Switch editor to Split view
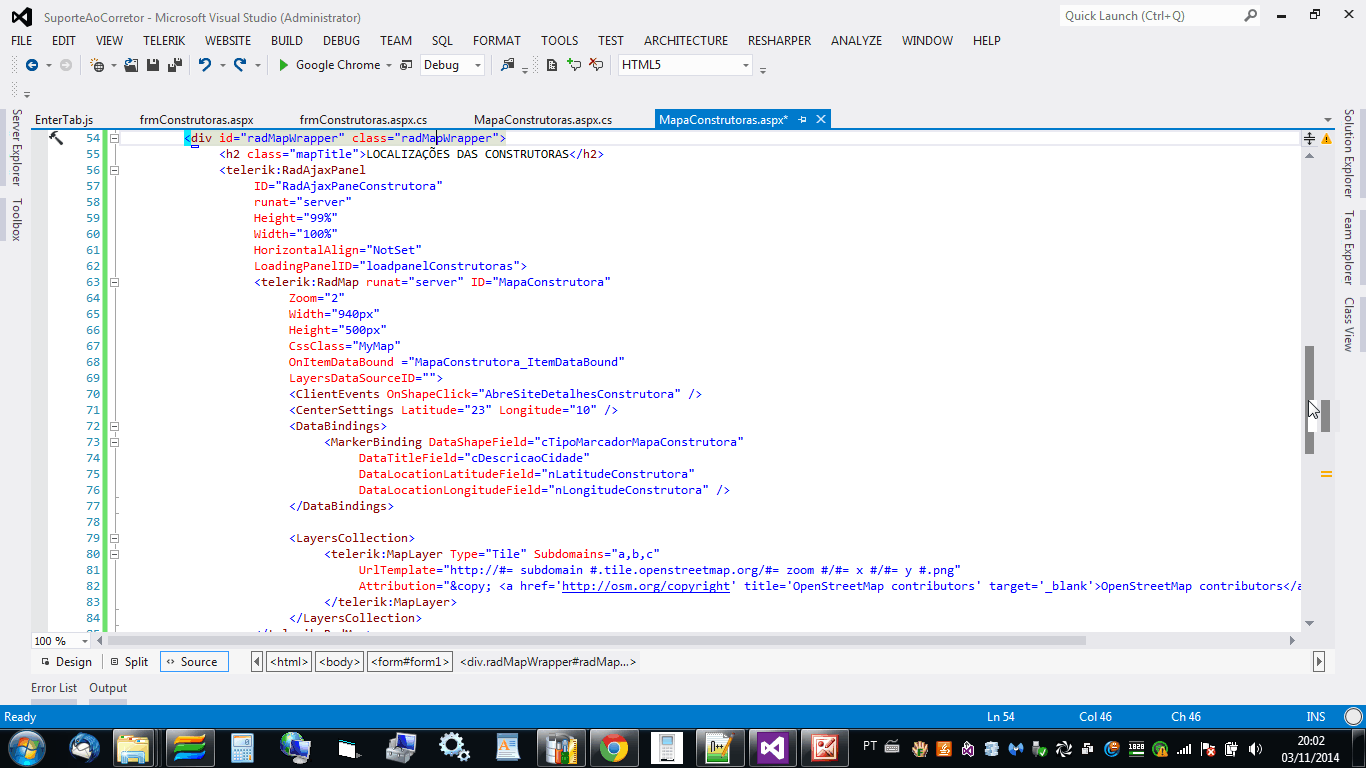 pyautogui.click(x=129, y=662)
